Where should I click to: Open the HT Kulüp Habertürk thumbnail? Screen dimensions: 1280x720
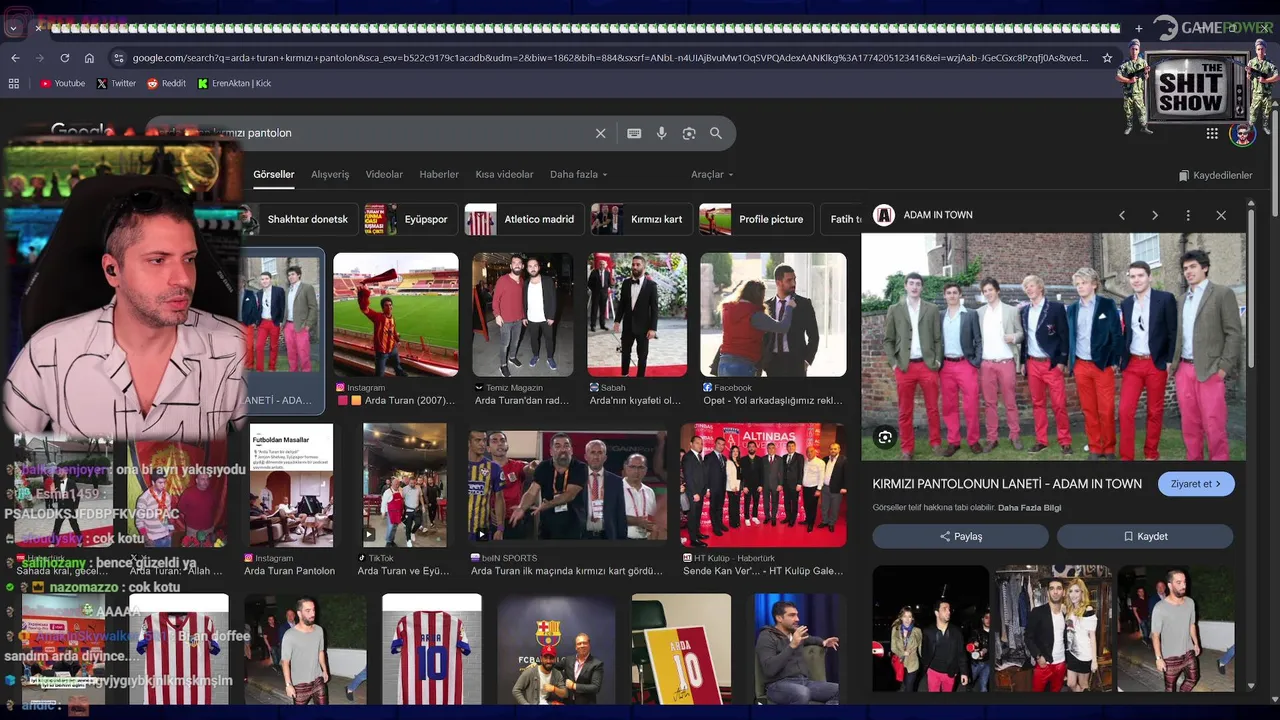pos(763,485)
